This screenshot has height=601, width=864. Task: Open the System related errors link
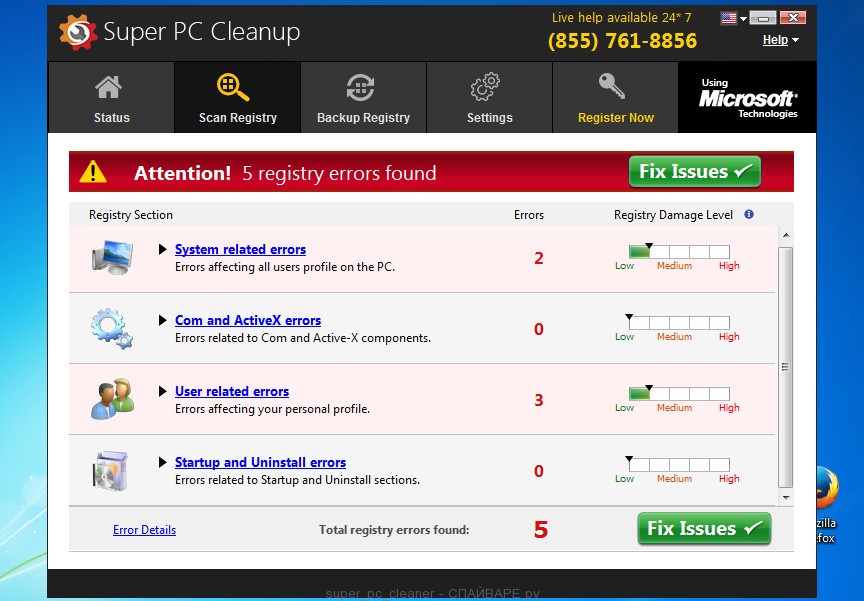tap(240, 250)
